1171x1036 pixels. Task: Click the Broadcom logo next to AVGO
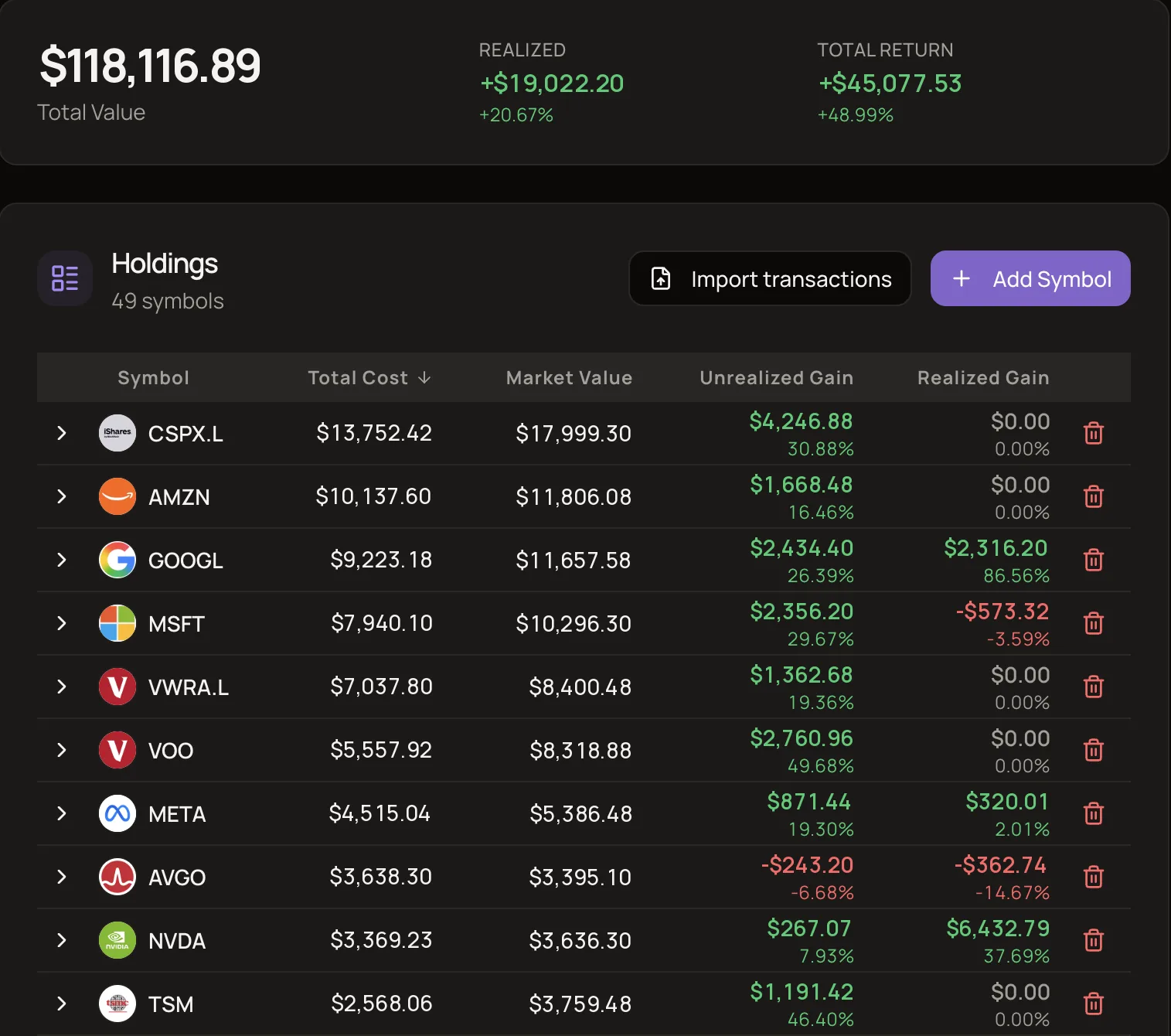pyautogui.click(x=117, y=877)
